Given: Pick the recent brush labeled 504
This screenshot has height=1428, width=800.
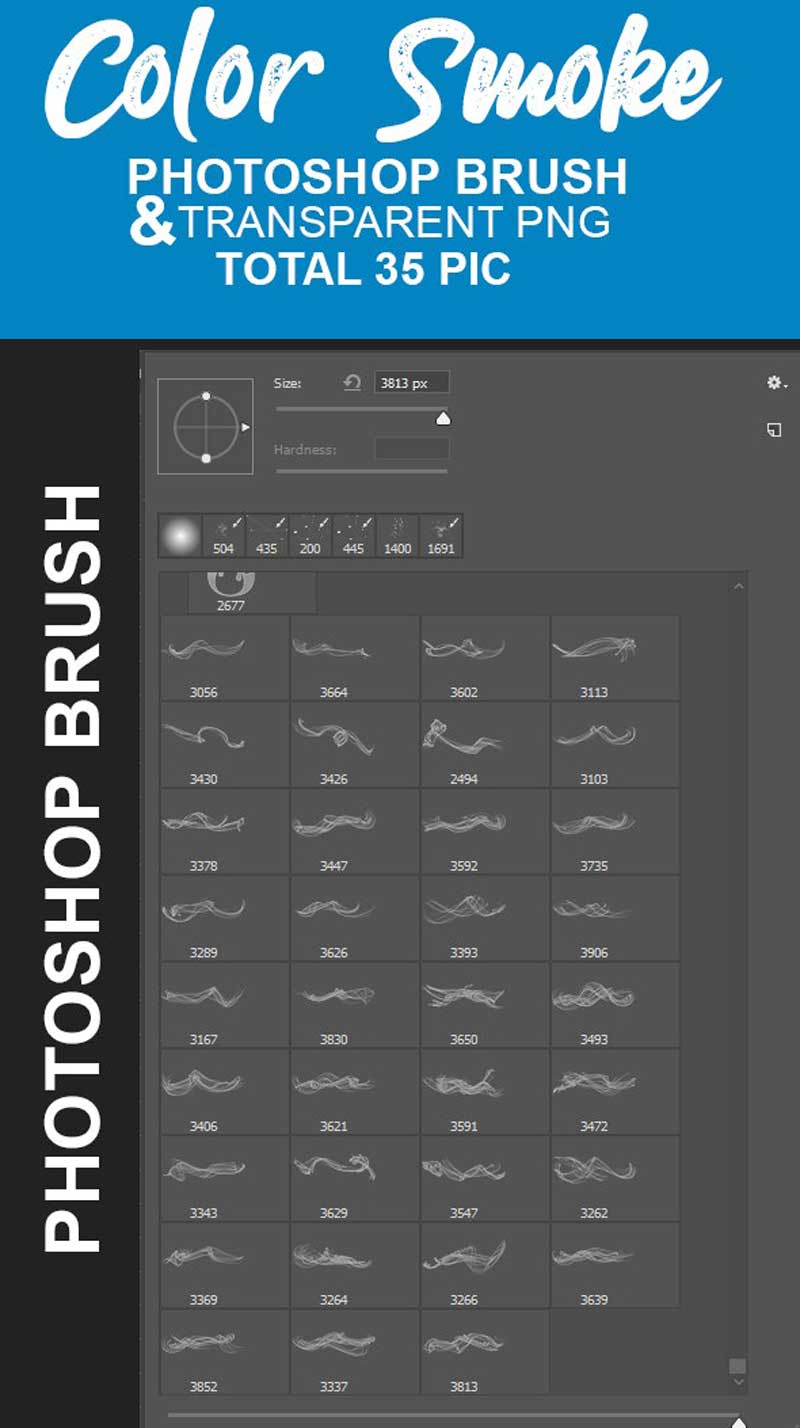Looking at the screenshot, I should (x=224, y=536).
